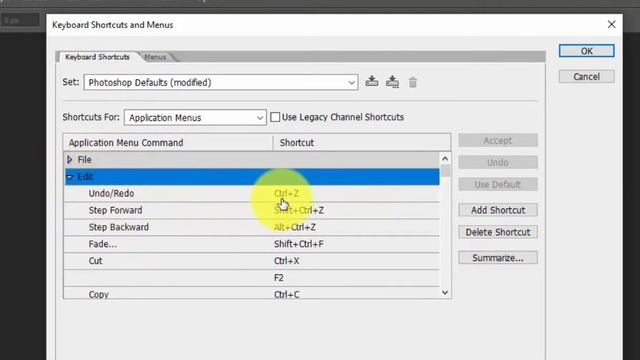Screen dimensions: 640x360
Task: Click the Alt+Ctrl+Z shortcut cell
Action: [x=294, y=227]
